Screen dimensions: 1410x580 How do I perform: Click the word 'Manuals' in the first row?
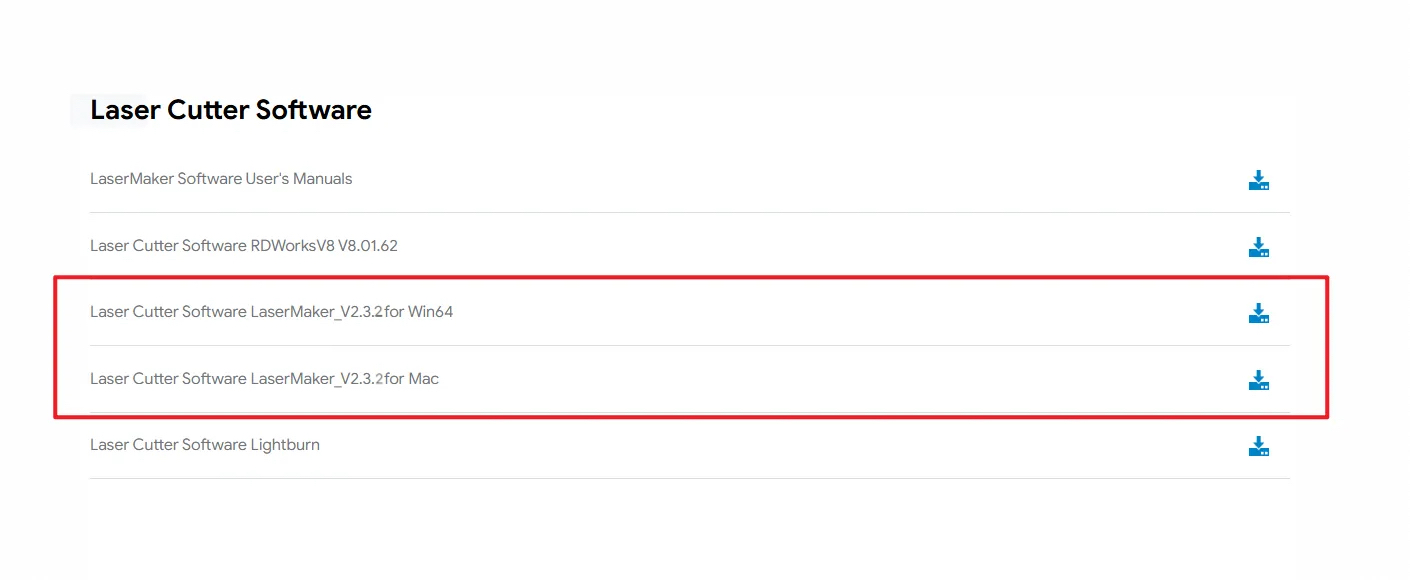tap(322, 179)
